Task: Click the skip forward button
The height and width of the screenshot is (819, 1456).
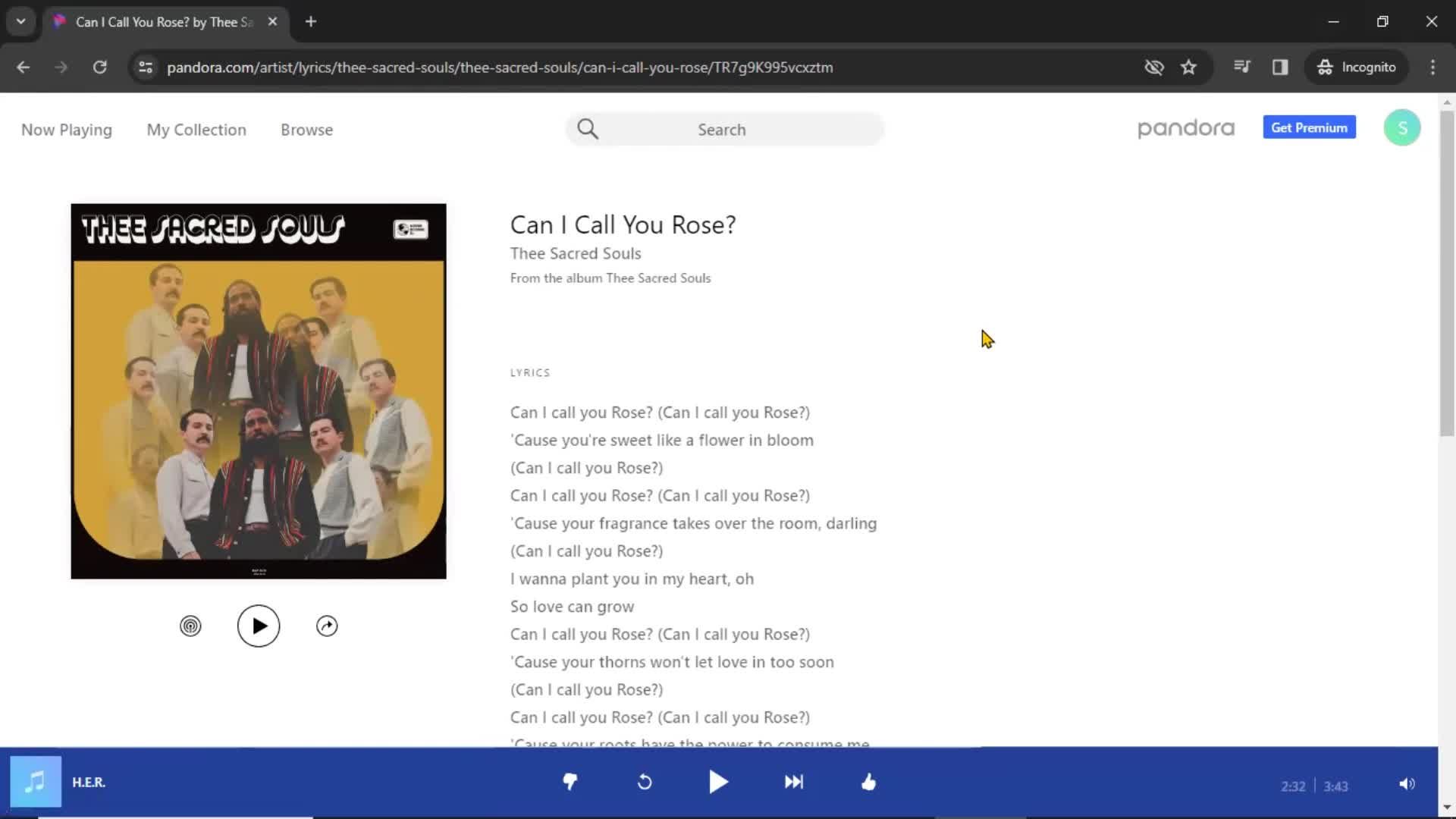Action: pos(794,781)
